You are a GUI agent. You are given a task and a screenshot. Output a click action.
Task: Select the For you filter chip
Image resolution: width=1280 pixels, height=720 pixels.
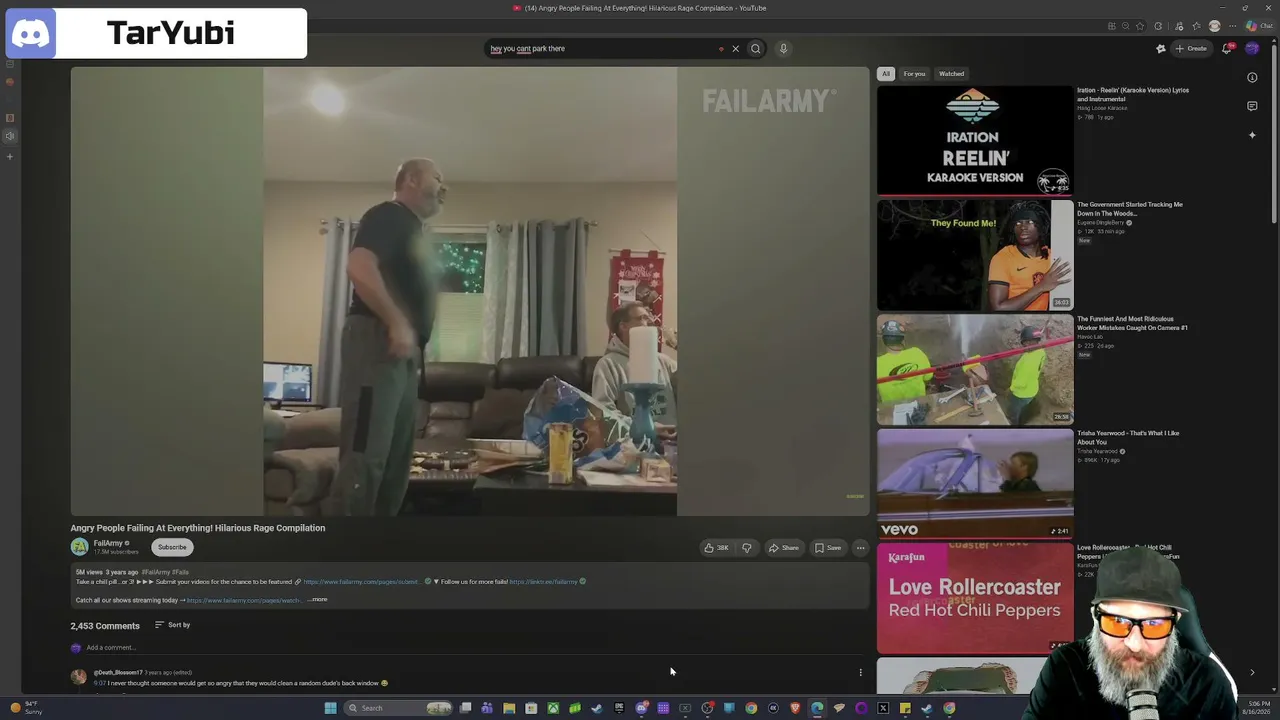click(x=914, y=74)
